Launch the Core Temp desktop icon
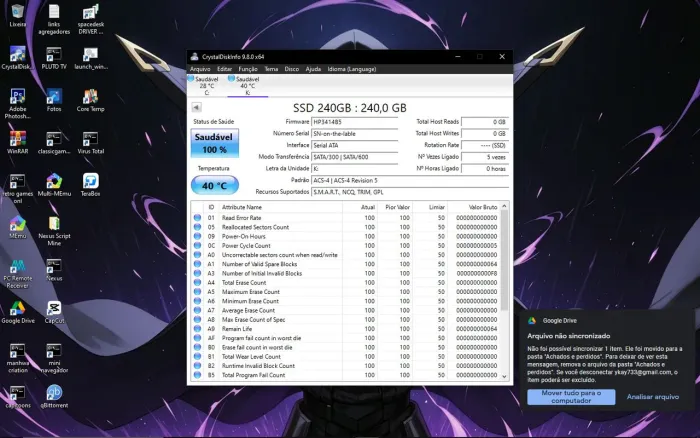The width and height of the screenshot is (700, 438). pos(91,100)
